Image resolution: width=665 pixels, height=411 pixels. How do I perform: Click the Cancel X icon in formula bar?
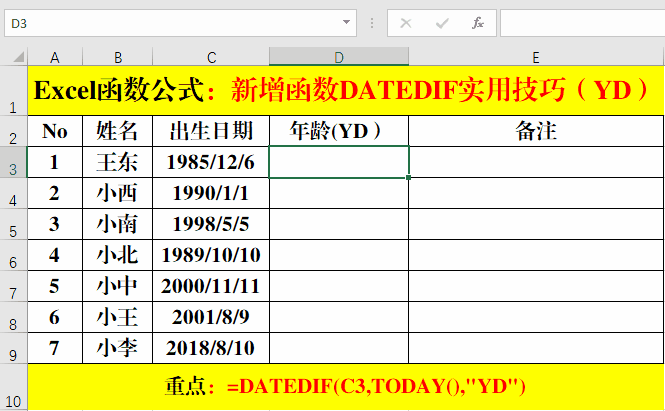coord(406,23)
